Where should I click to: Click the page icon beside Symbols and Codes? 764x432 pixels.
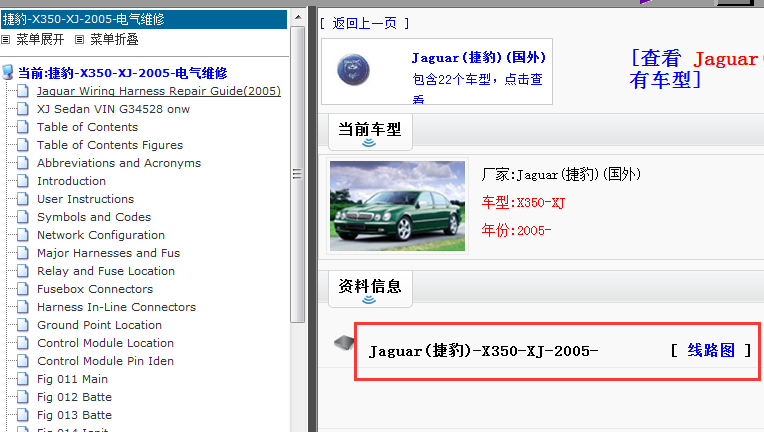click(x=23, y=217)
